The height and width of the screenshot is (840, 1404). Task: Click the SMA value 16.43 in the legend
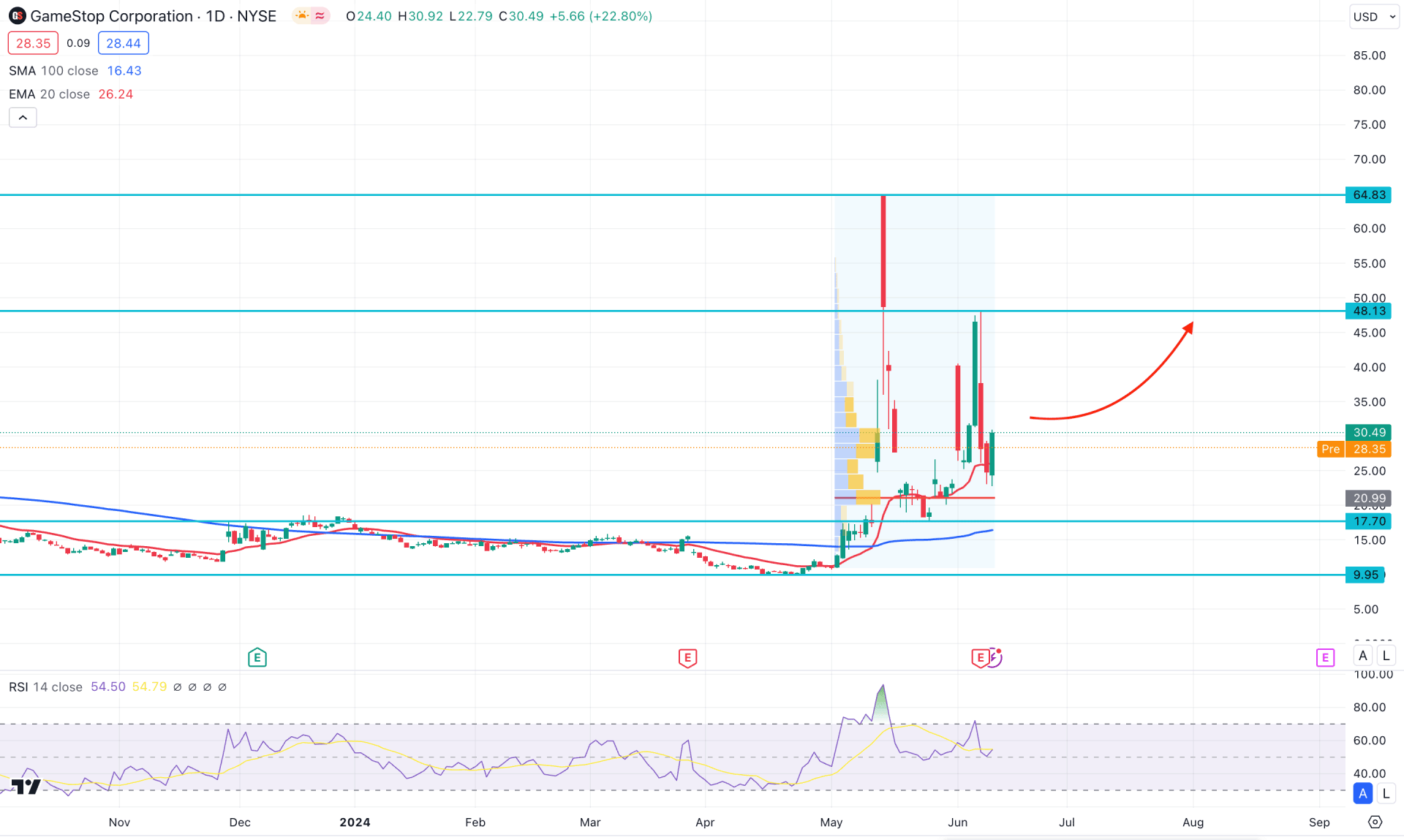124,71
